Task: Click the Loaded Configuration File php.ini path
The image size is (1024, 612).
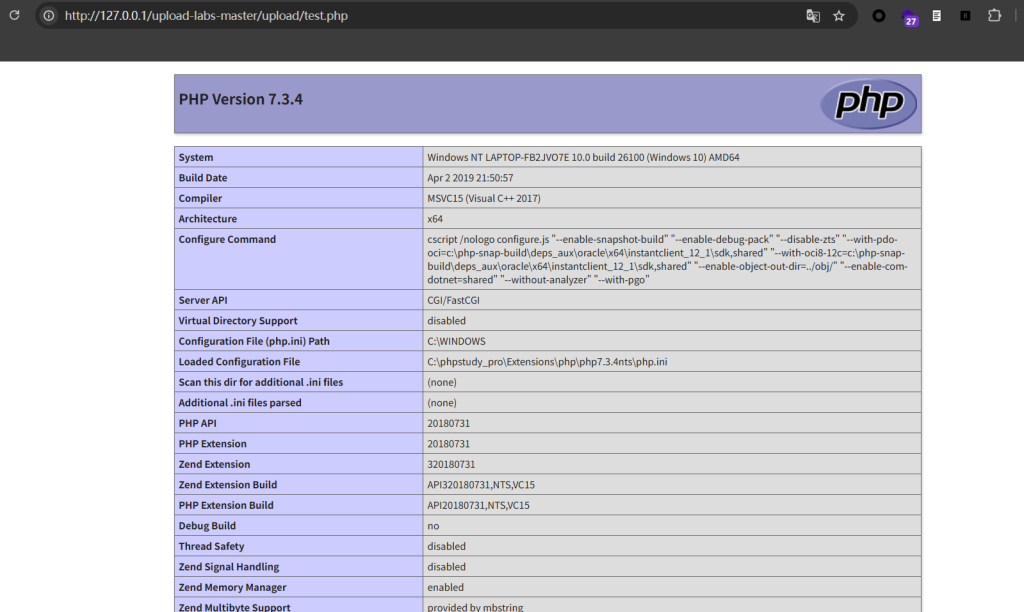Action: pos(547,362)
